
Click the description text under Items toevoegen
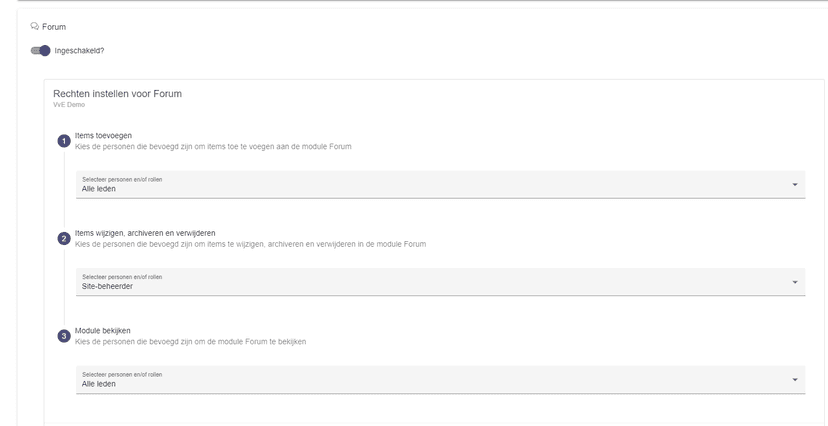(x=214, y=147)
